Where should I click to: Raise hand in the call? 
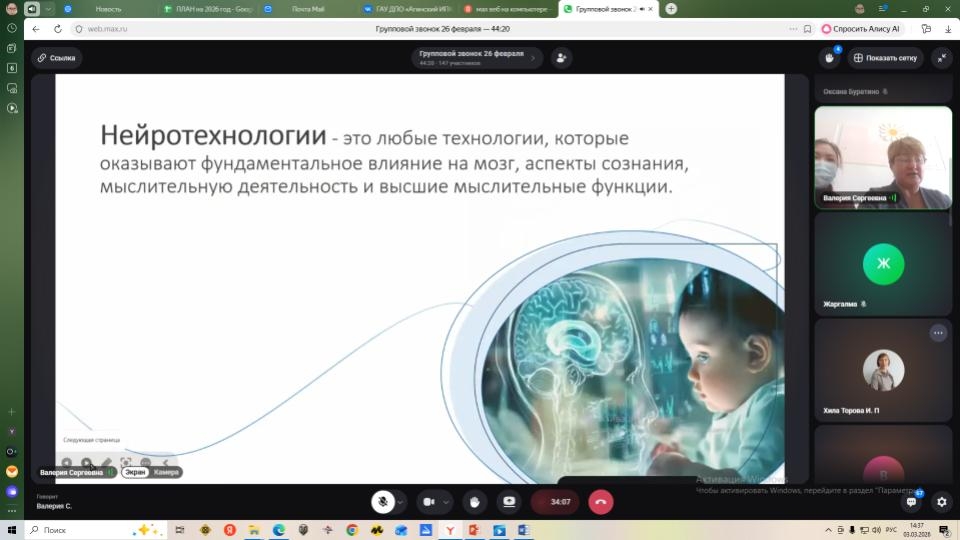(475, 501)
